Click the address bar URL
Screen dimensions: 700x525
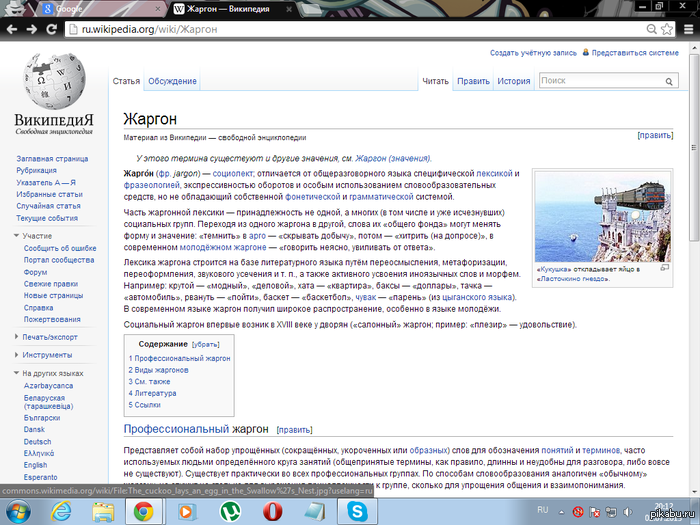click(x=150, y=29)
